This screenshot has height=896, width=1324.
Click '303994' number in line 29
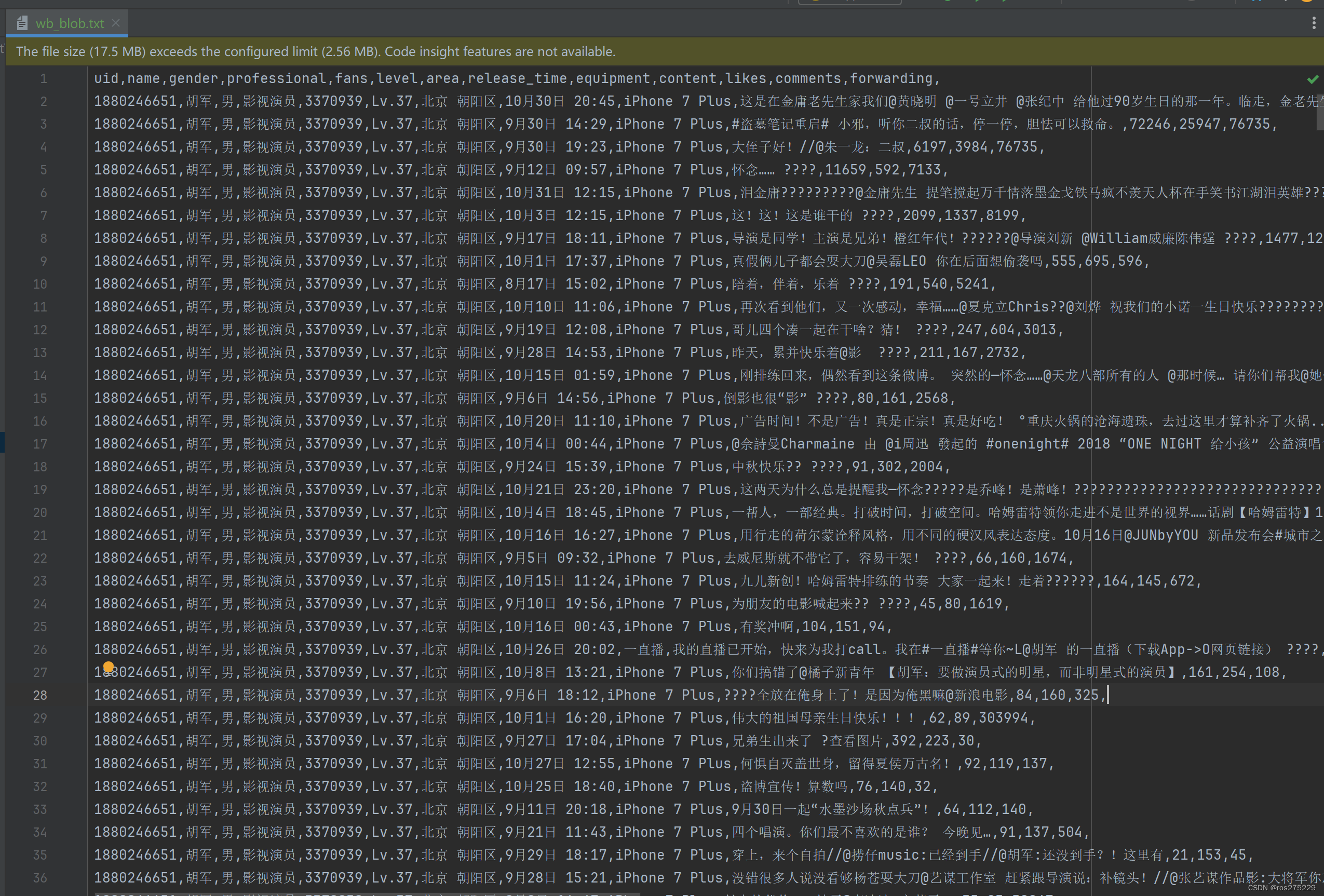point(1003,718)
